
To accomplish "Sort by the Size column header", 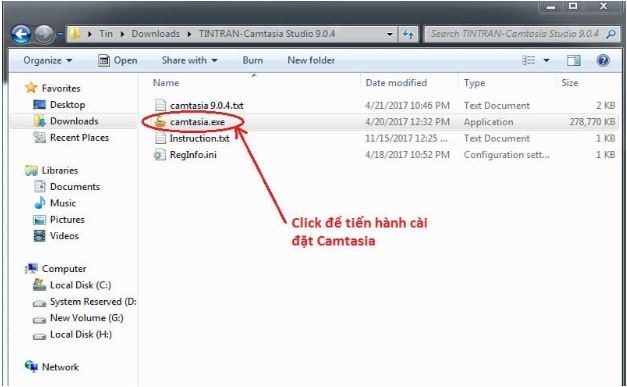I will (x=570, y=83).
